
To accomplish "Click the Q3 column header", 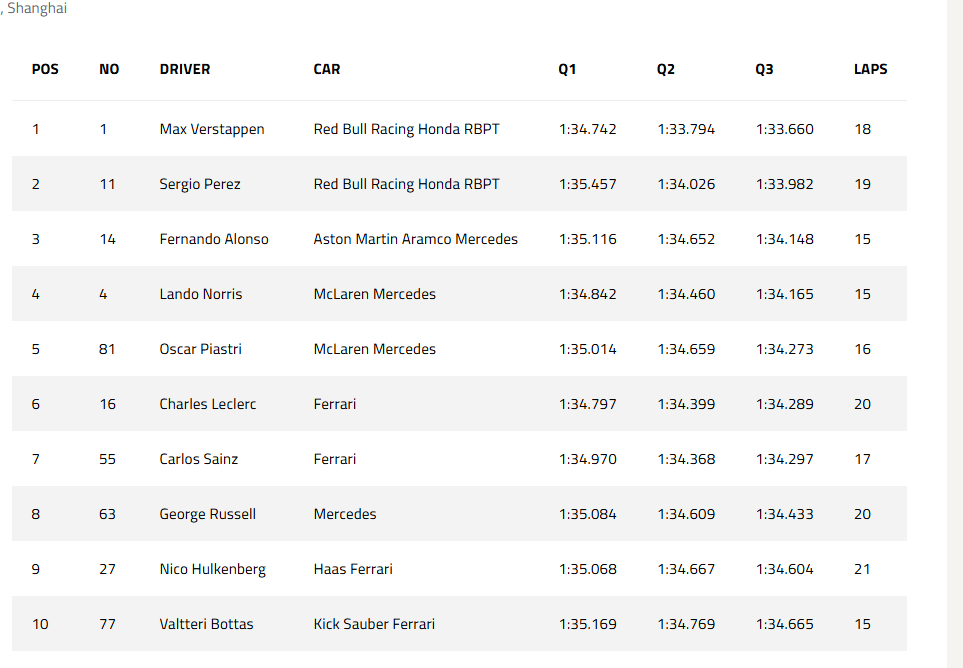I will click(x=764, y=69).
